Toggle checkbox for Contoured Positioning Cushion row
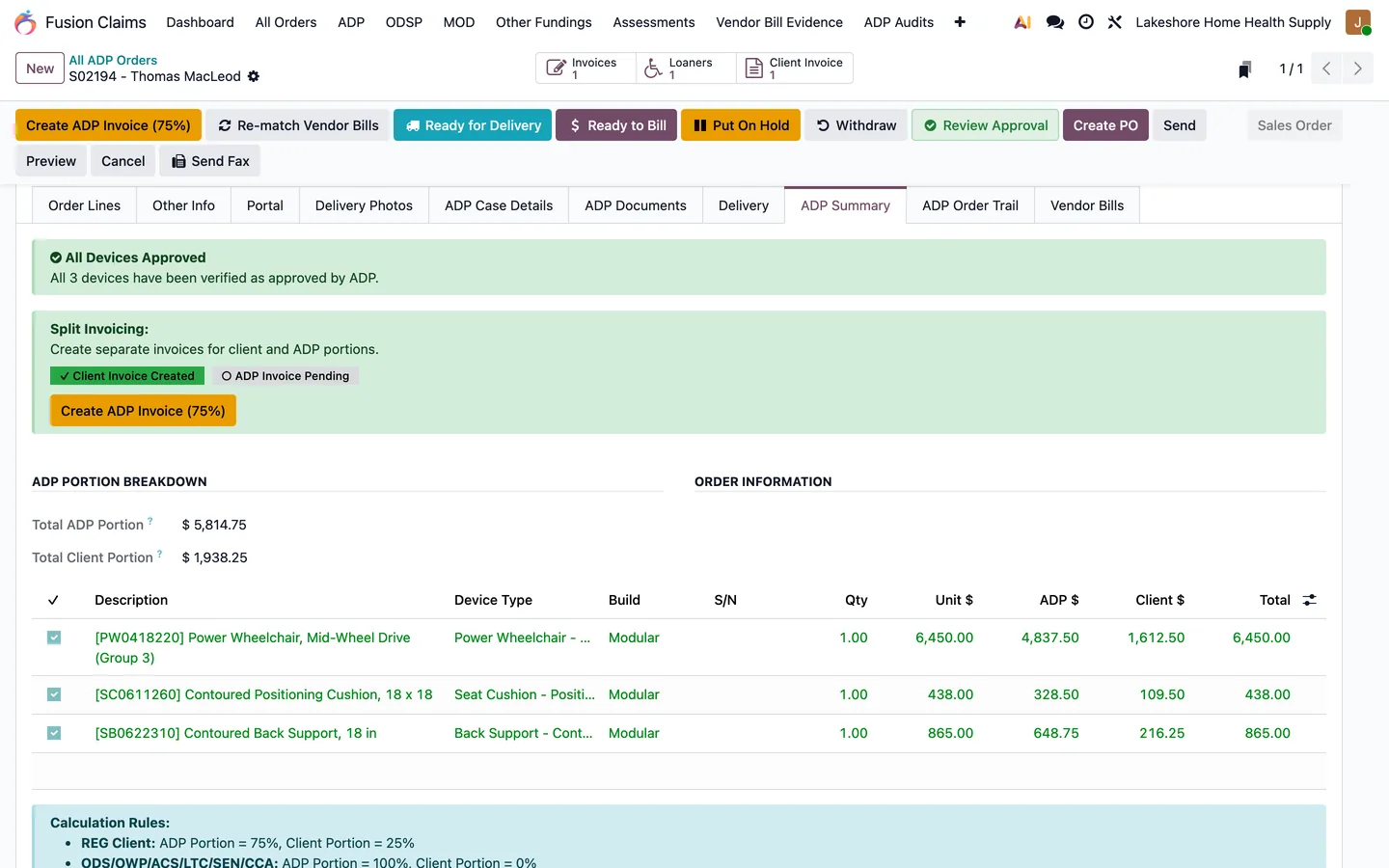The image size is (1389, 868). (54, 694)
